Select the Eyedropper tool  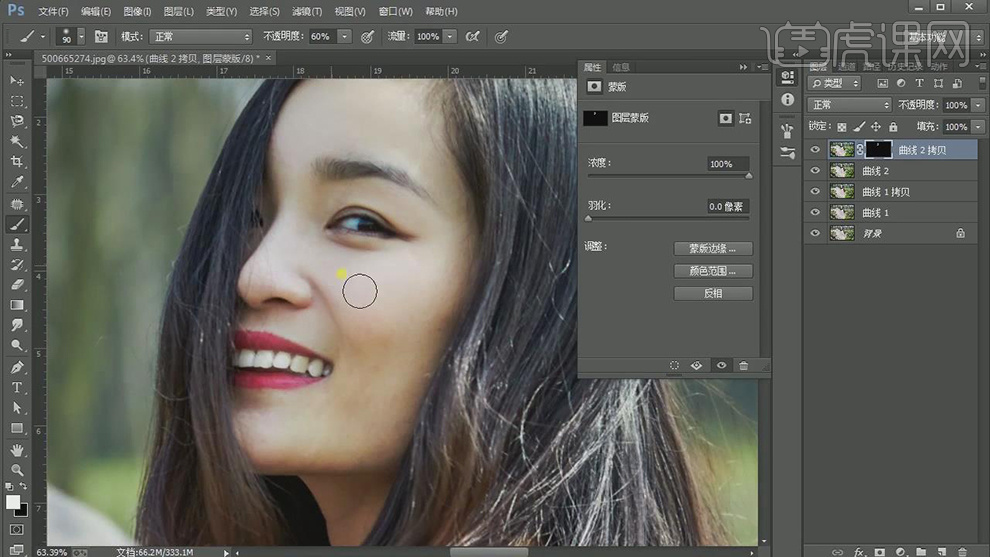[x=17, y=183]
